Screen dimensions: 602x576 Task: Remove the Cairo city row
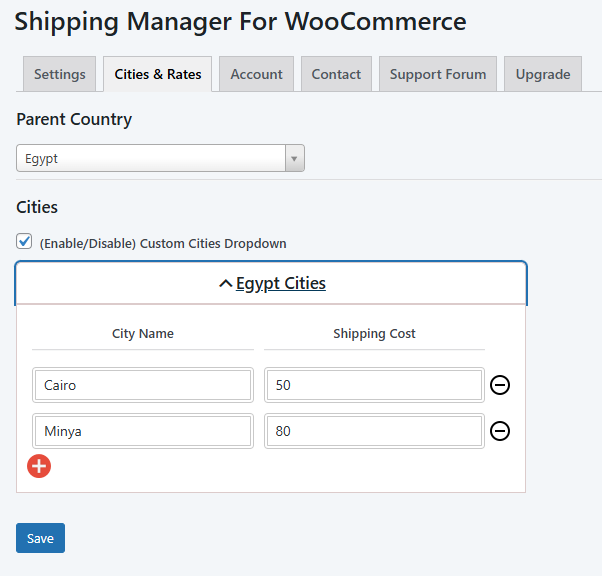coord(500,385)
